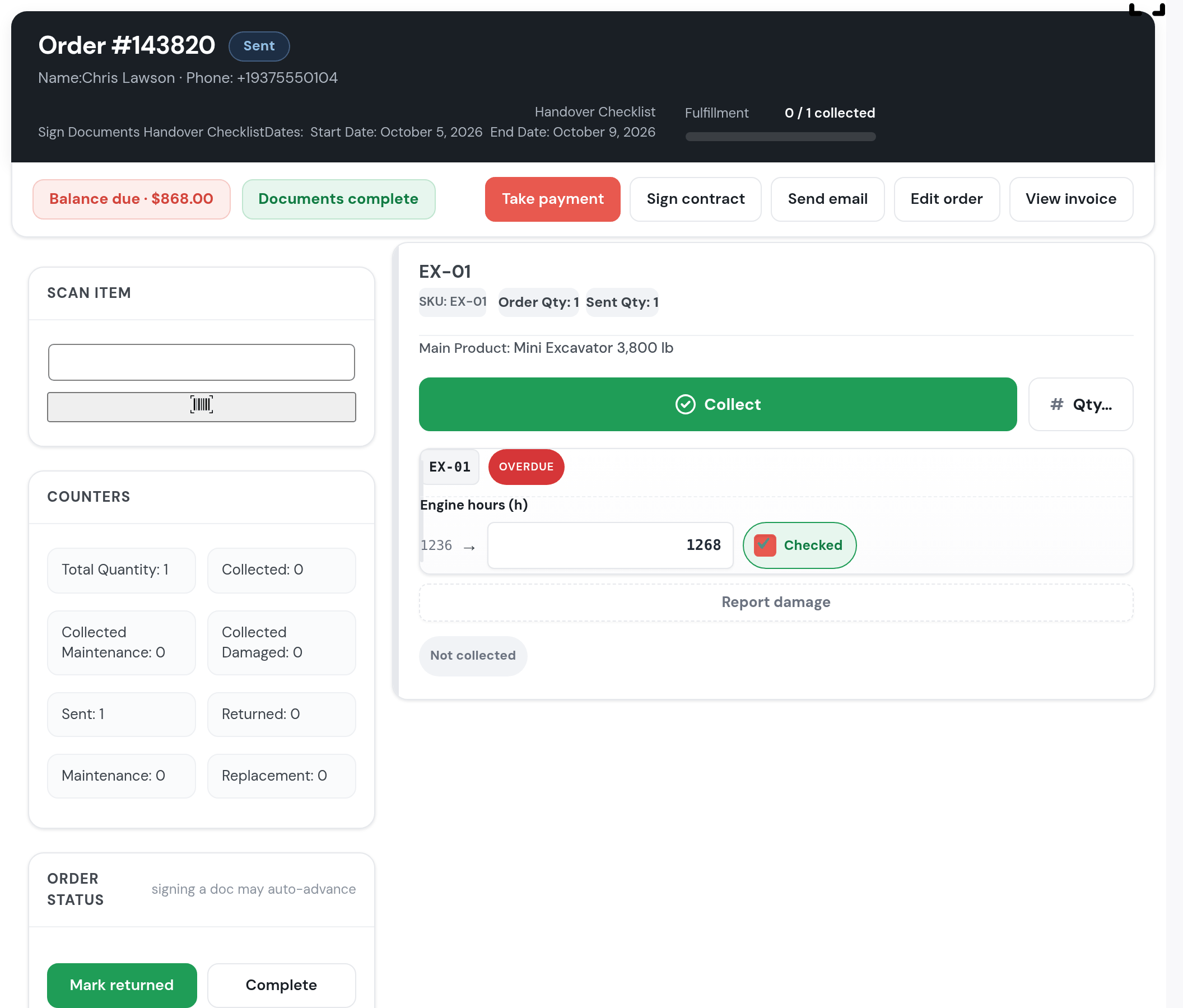The image size is (1183, 1008).
Task: Click Collected: 0 counter
Action: 281,570
